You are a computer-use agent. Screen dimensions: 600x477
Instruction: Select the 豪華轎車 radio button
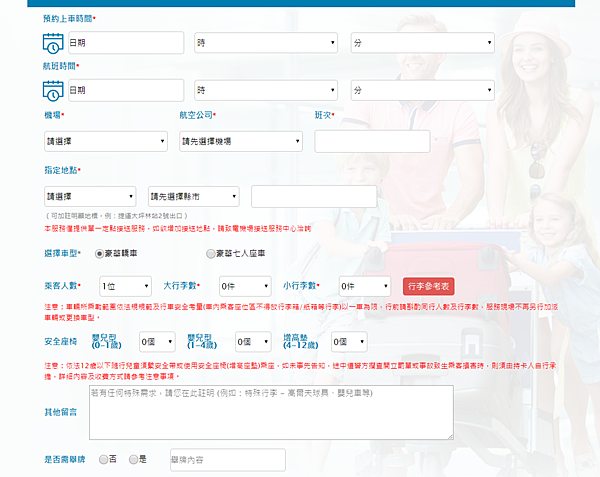[x=98, y=254]
